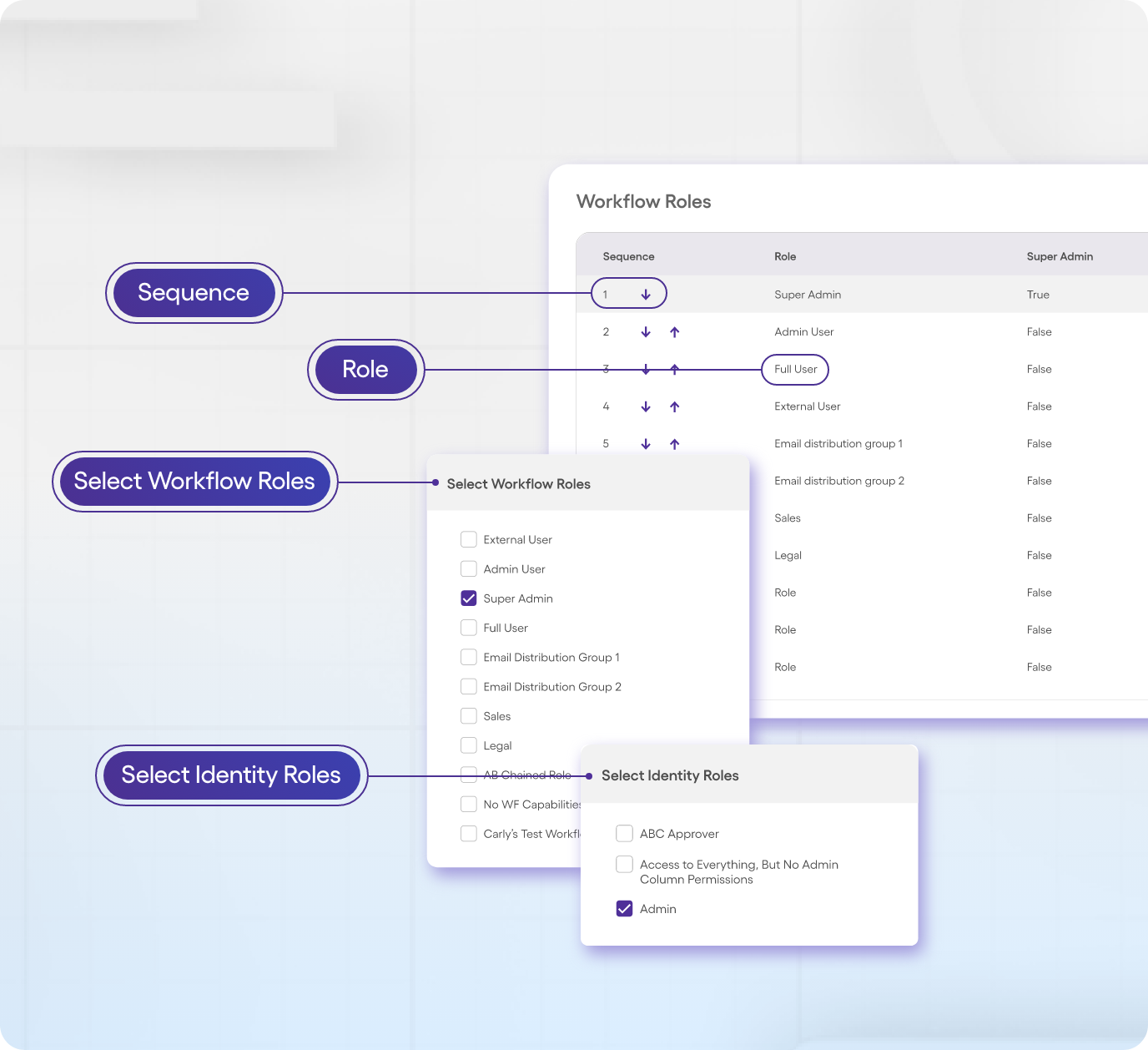Viewport: 1148px width, 1050px height.
Task: Uncheck the Super Admin workflow role
Action: pos(469,598)
